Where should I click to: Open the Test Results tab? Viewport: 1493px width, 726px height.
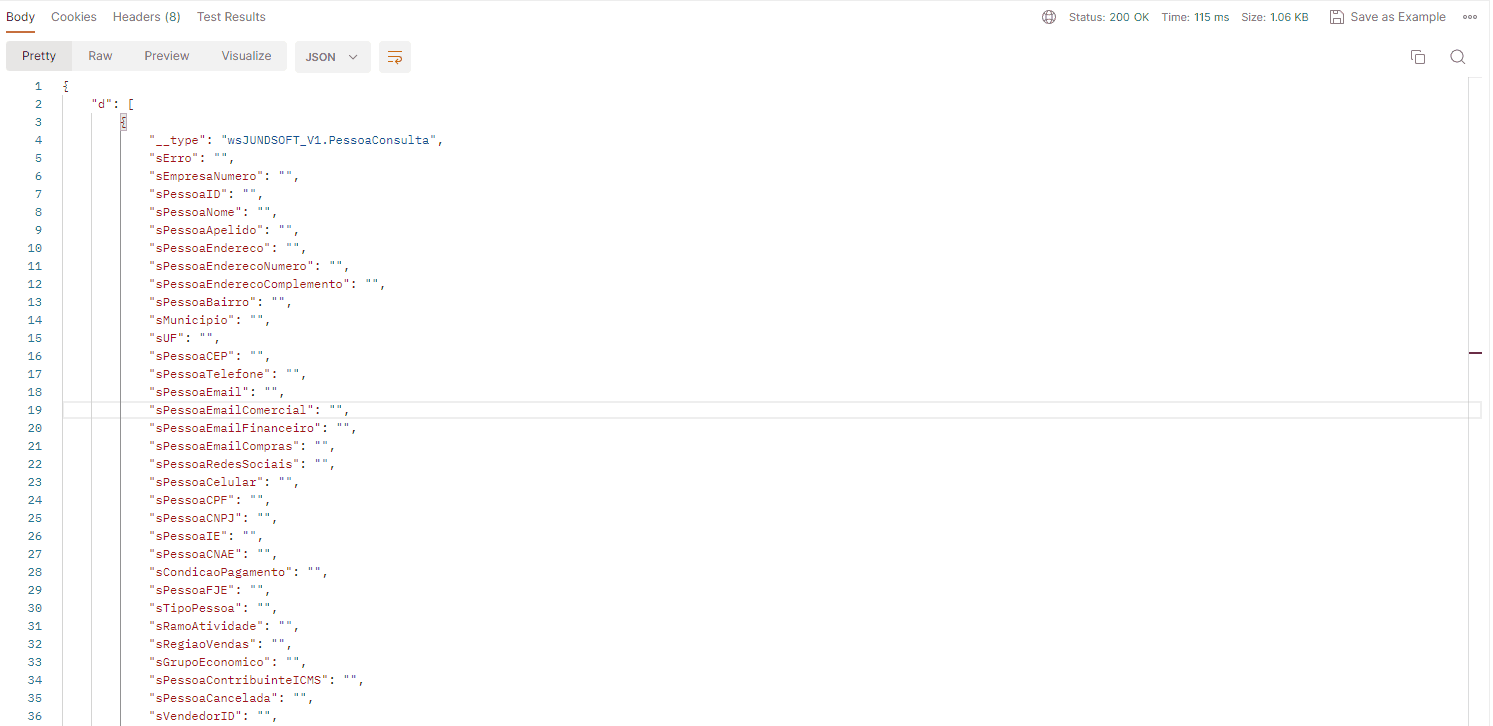tap(231, 17)
